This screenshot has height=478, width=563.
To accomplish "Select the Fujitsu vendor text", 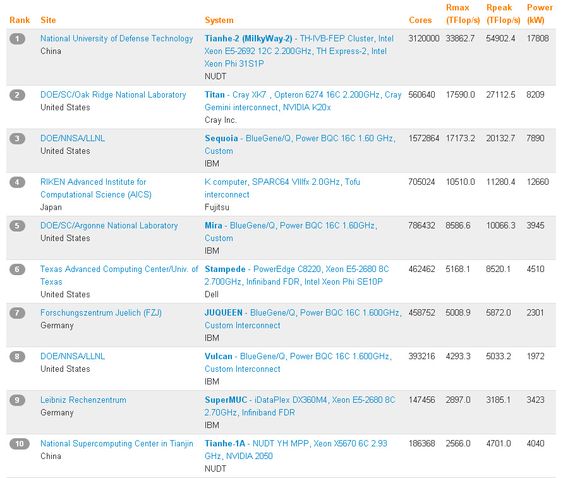I will 217,207.
